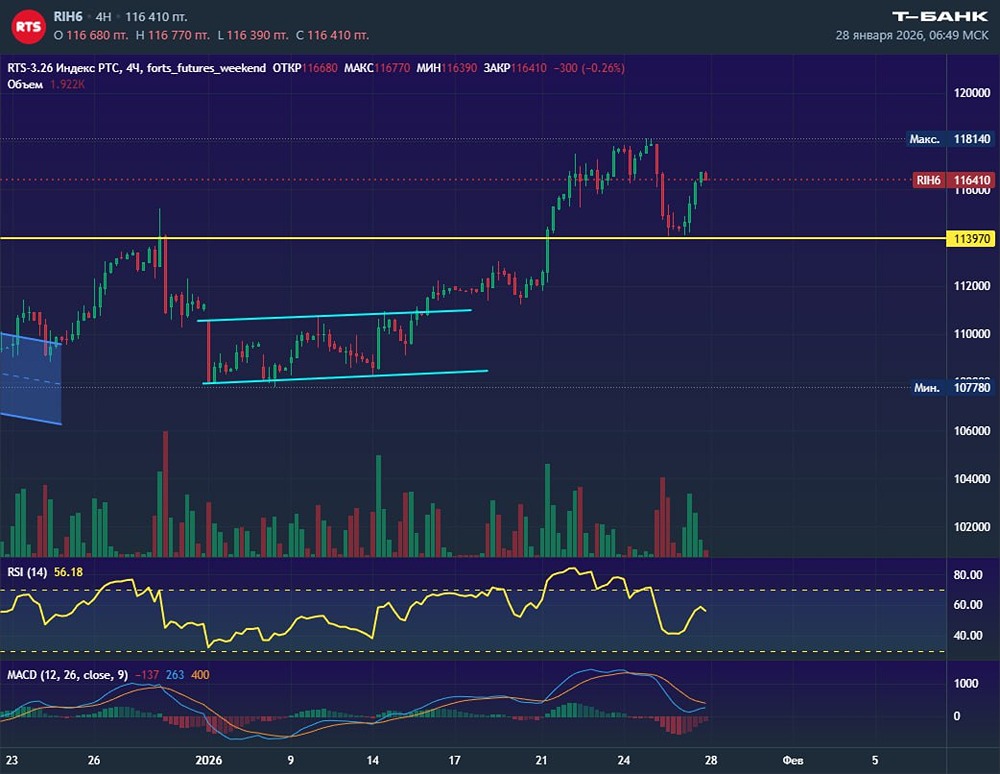The width and height of the screenshot is (1000, 774).
Task: Select the blue shaded parallel channel drawing
Action: [31, 379]
